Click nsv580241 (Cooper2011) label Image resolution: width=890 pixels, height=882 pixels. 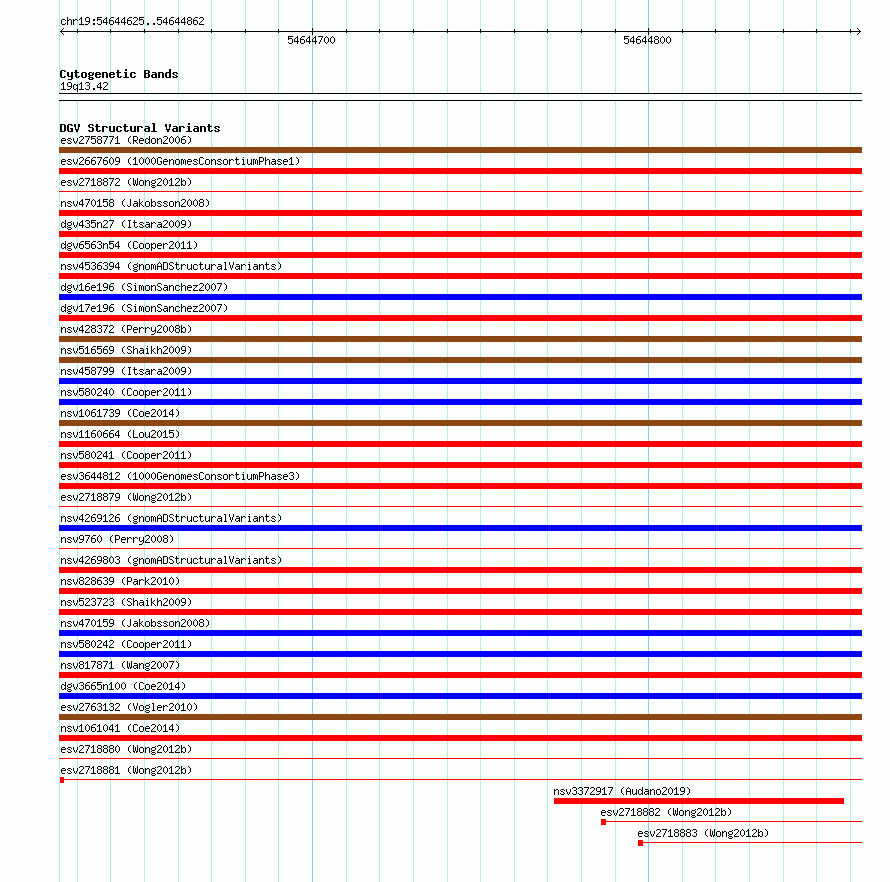click(x=126, y=455)
